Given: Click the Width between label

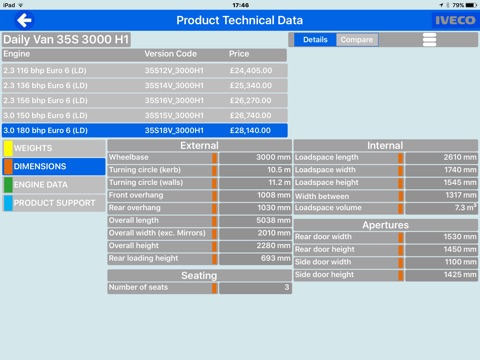Looking at the screenshot, I should (x=322, y=196).
